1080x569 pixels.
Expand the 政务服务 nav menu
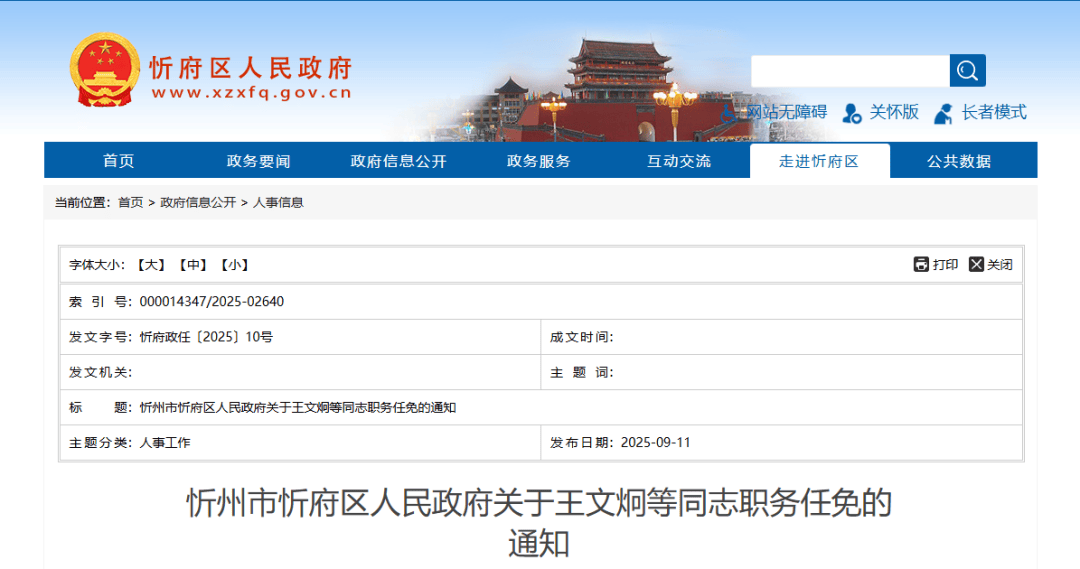tap(538, 161)
